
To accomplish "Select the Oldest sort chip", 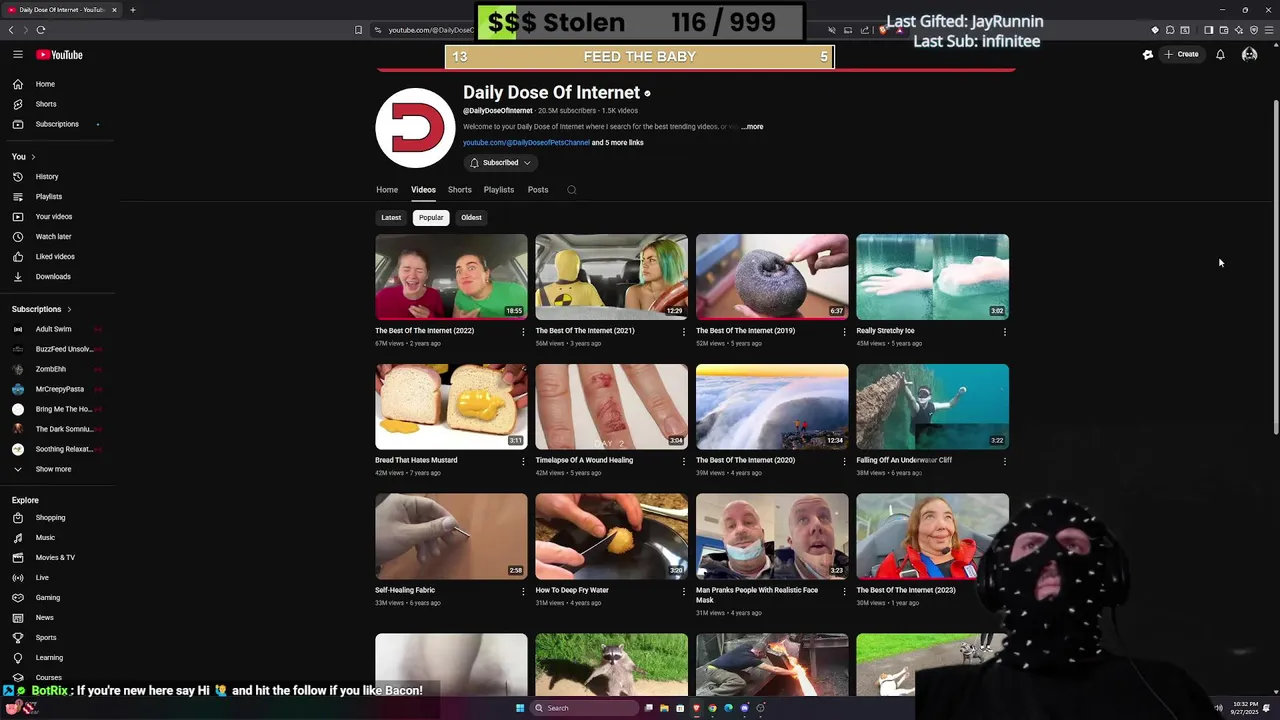I will 471,217.
